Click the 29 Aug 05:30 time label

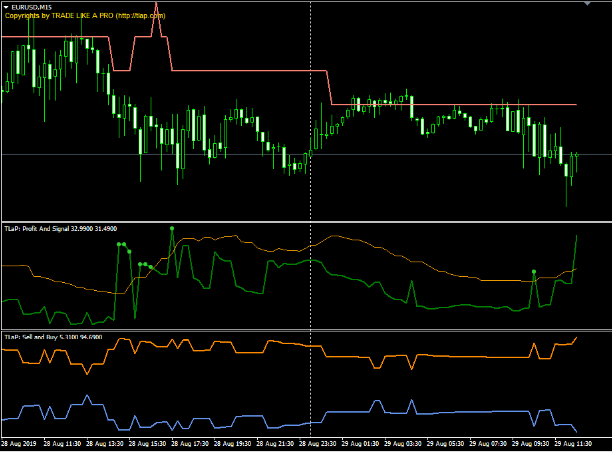coord(445,444)
